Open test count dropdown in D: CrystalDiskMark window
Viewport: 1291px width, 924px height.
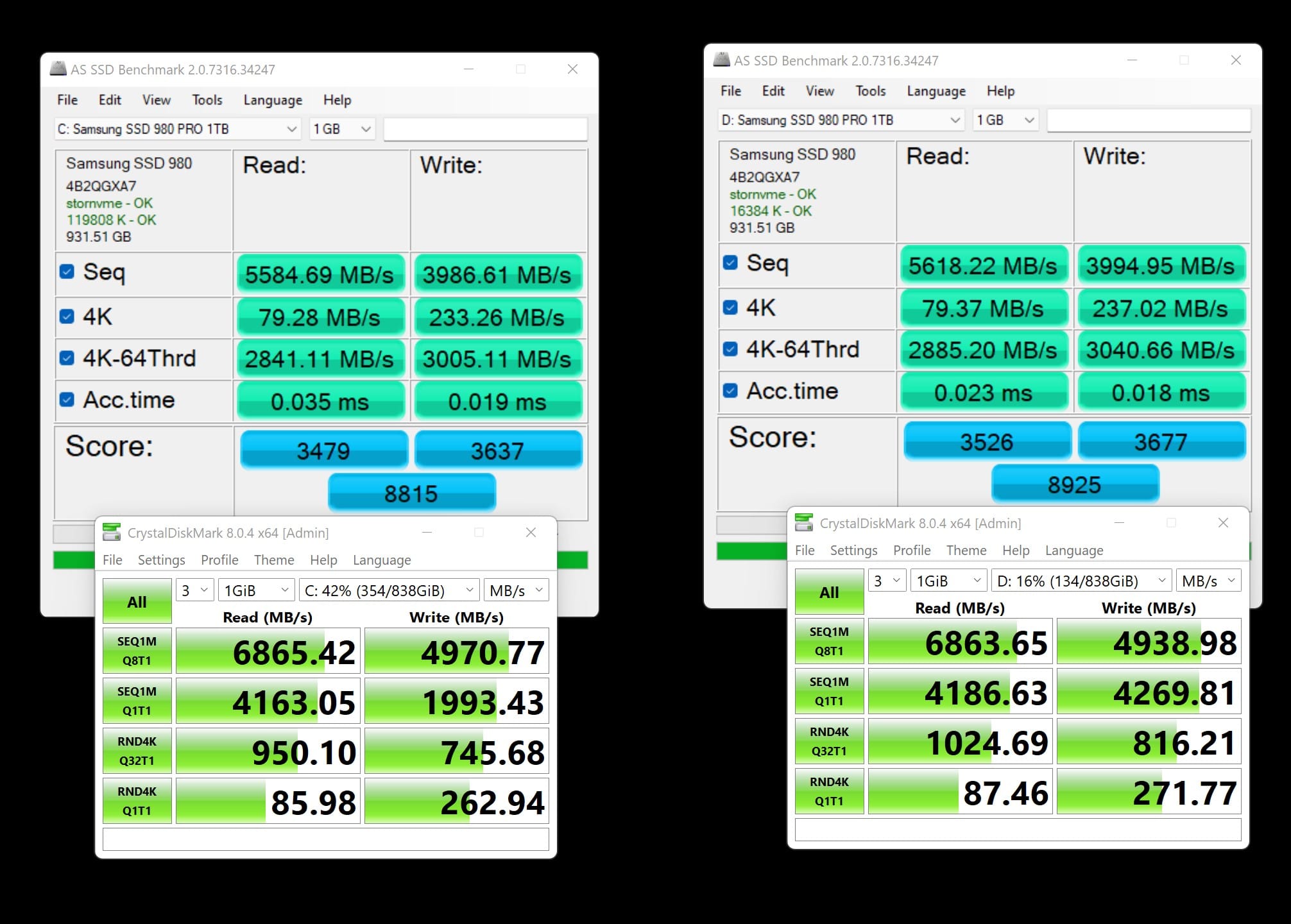pyautogui.click(x=887, y=581)
